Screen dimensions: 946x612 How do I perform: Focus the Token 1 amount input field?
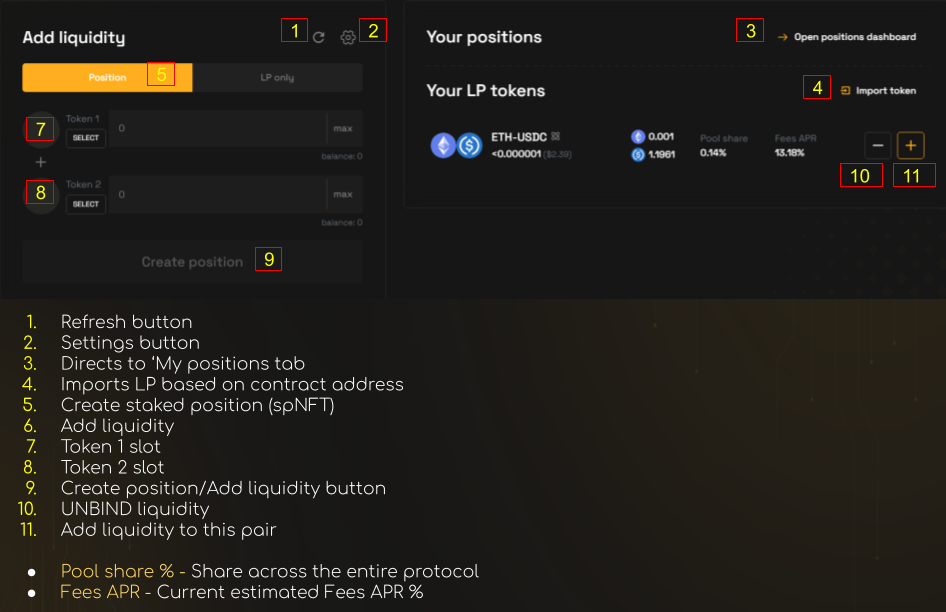point(218,129)
